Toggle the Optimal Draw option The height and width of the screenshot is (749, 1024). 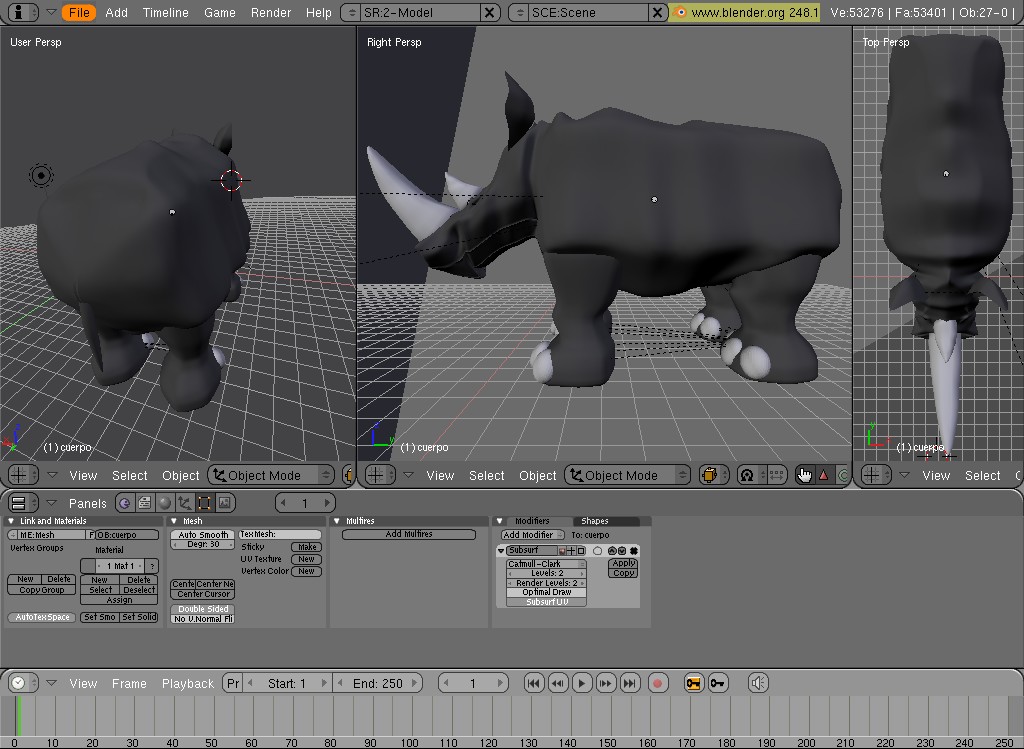(547, 592)
